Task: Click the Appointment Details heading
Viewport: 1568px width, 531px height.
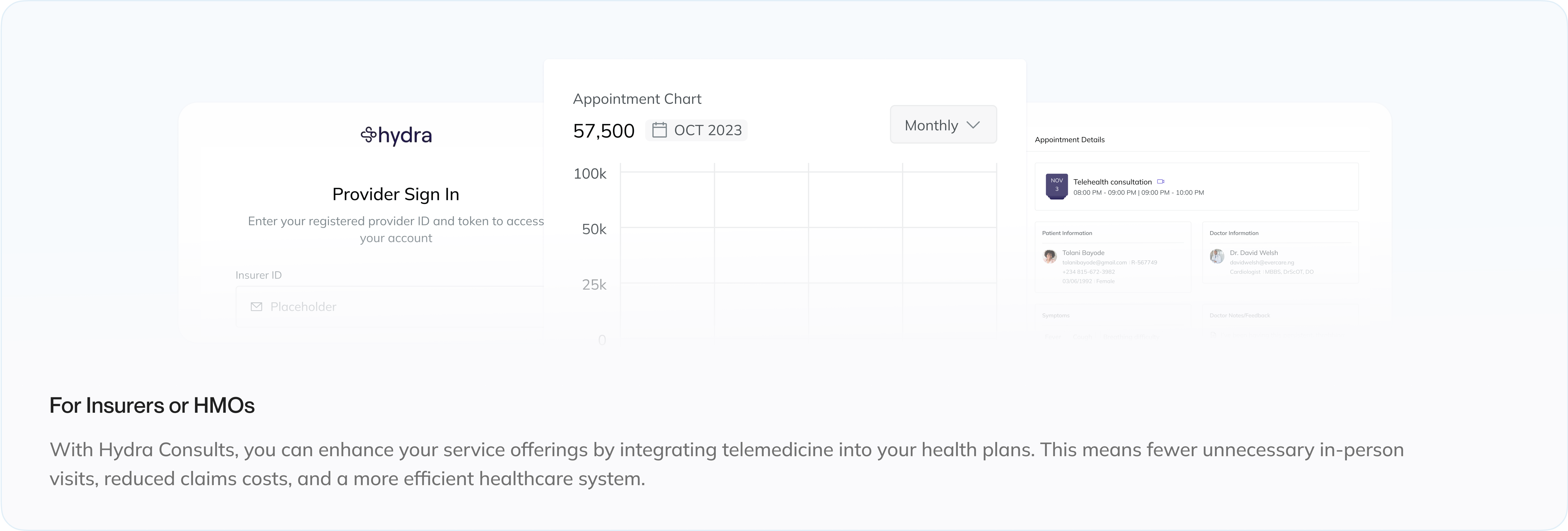Action: [1069, 139]
